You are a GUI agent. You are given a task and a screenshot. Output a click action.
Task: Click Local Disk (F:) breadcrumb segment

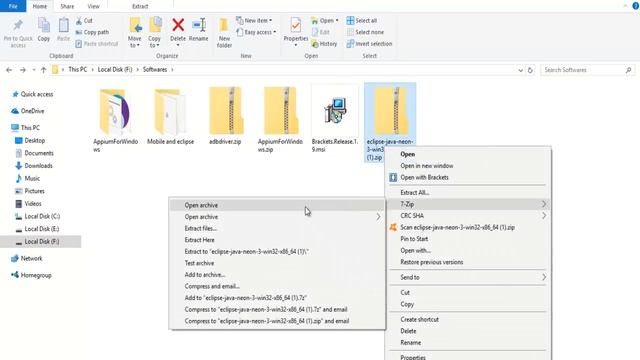pos(115,70)
